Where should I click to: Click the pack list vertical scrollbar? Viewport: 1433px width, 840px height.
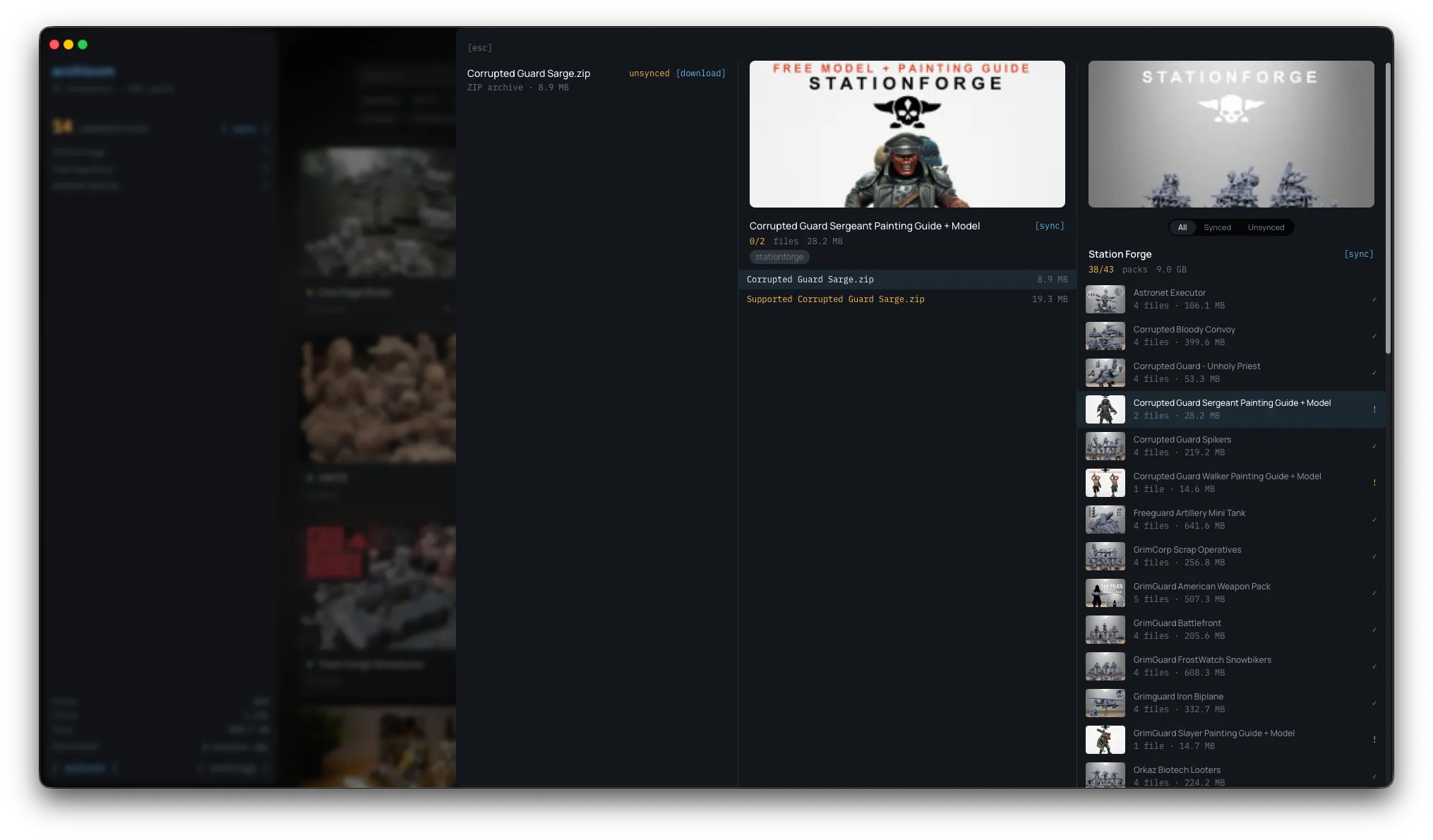tap(1388, 209)
